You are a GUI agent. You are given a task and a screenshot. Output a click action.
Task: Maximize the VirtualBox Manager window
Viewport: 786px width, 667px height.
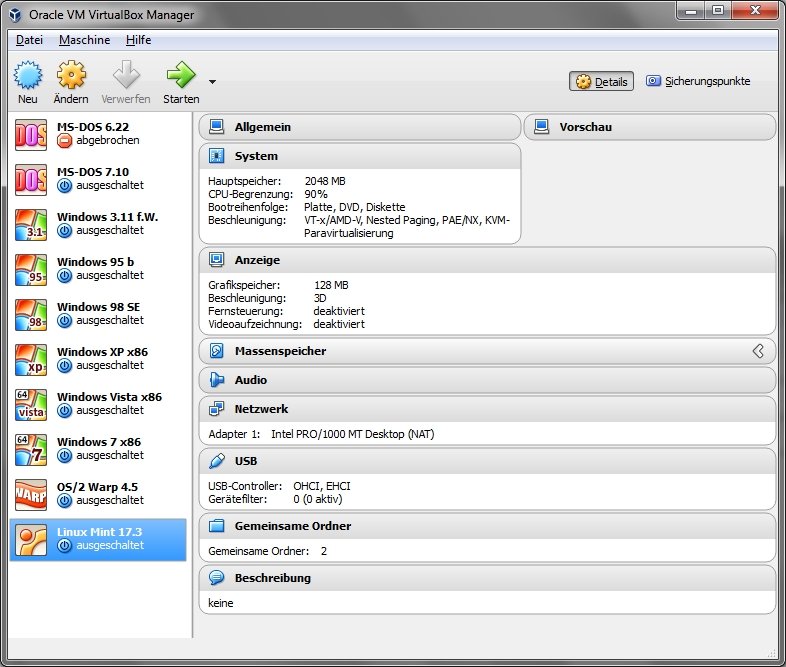tap(718, 11)
